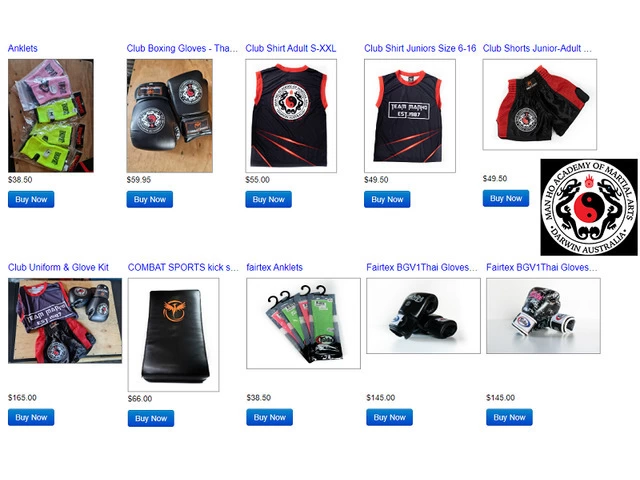Buy Now for the $59.95 boxing gloves
The width and height of the screenshot is (640, 480).
click(150, 200)
